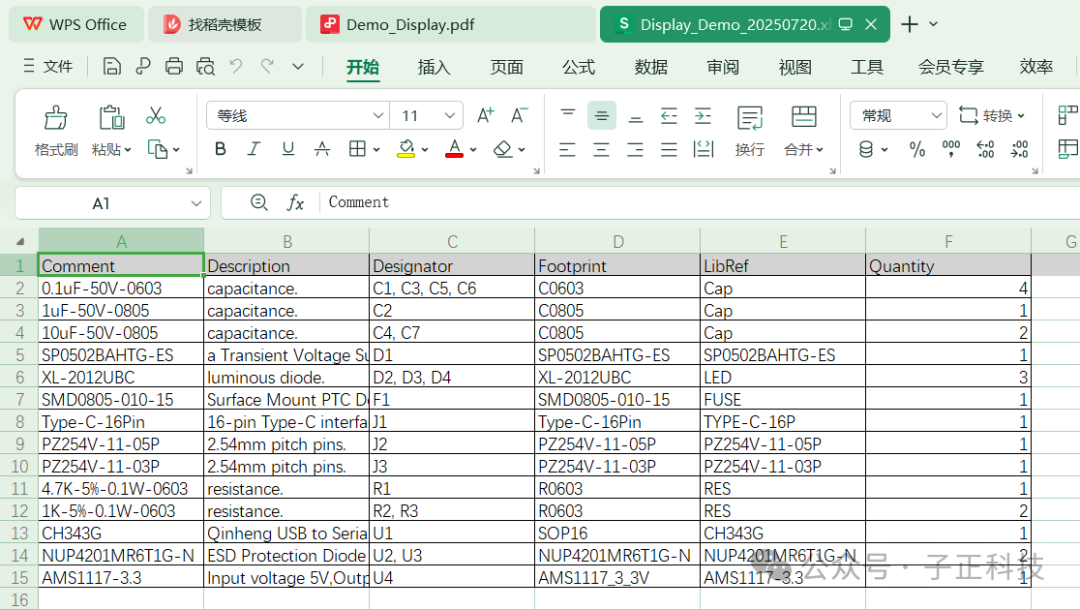The width and height of the screenshot is (1080, 610).
Task: Click the Increase Indent icon
Action: 703,115
